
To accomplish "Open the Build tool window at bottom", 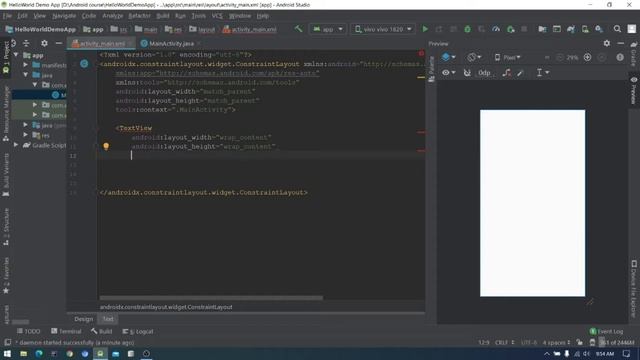I will coord(102,331).
